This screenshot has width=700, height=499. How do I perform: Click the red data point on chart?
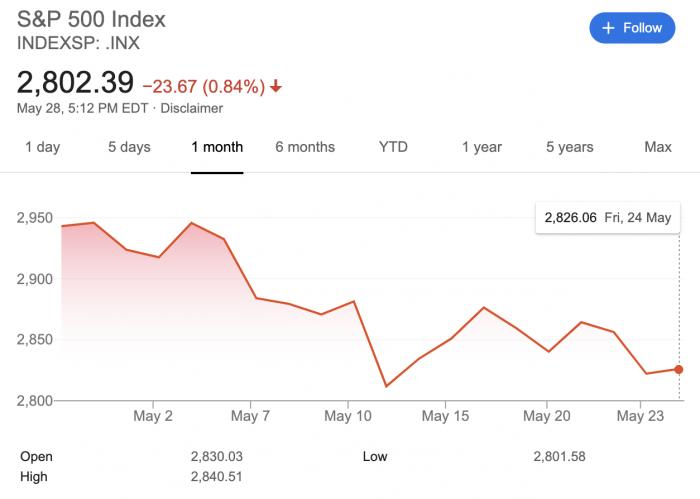coord(679,369)
